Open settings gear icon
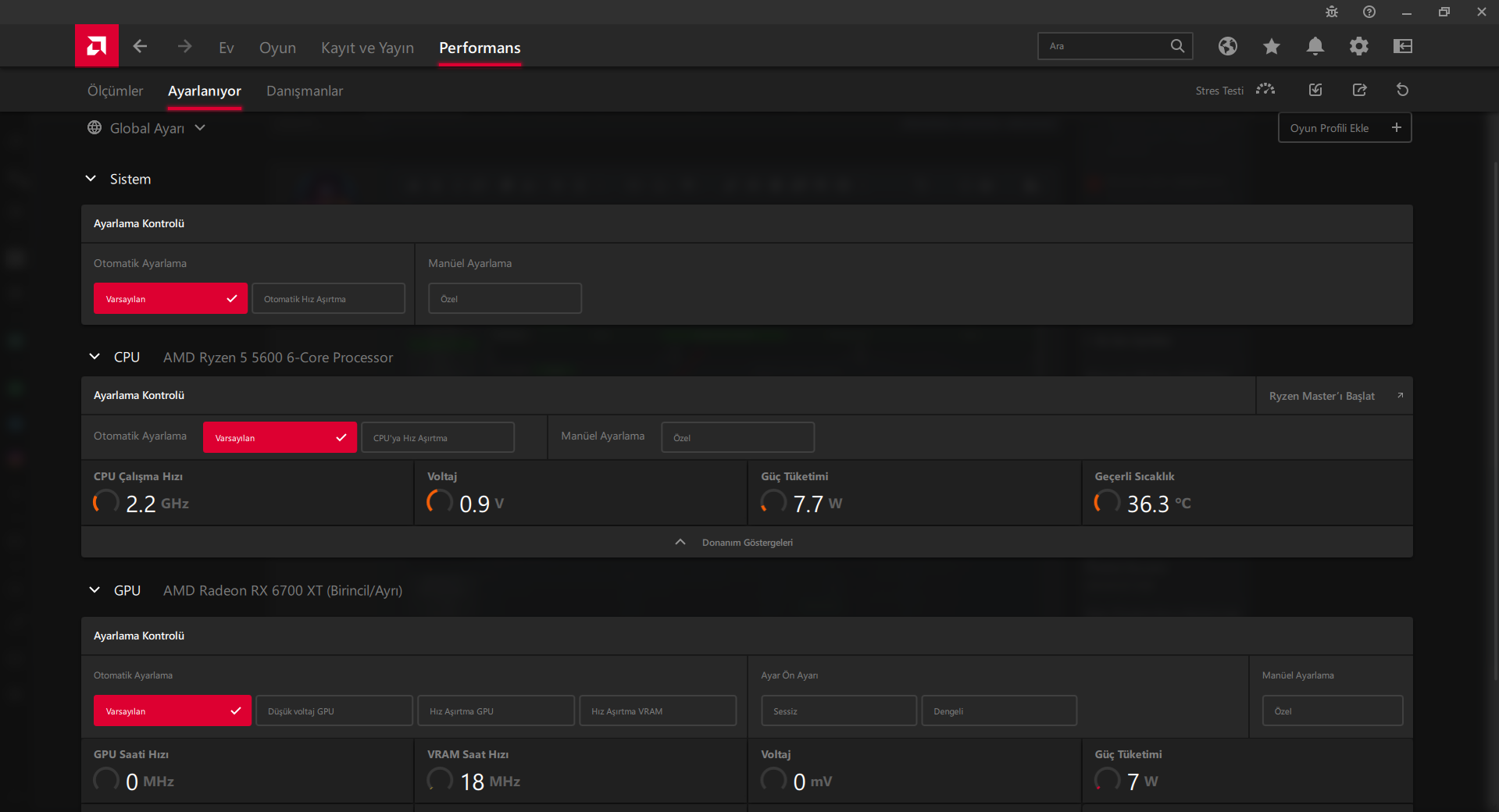 click(1358, 46)
